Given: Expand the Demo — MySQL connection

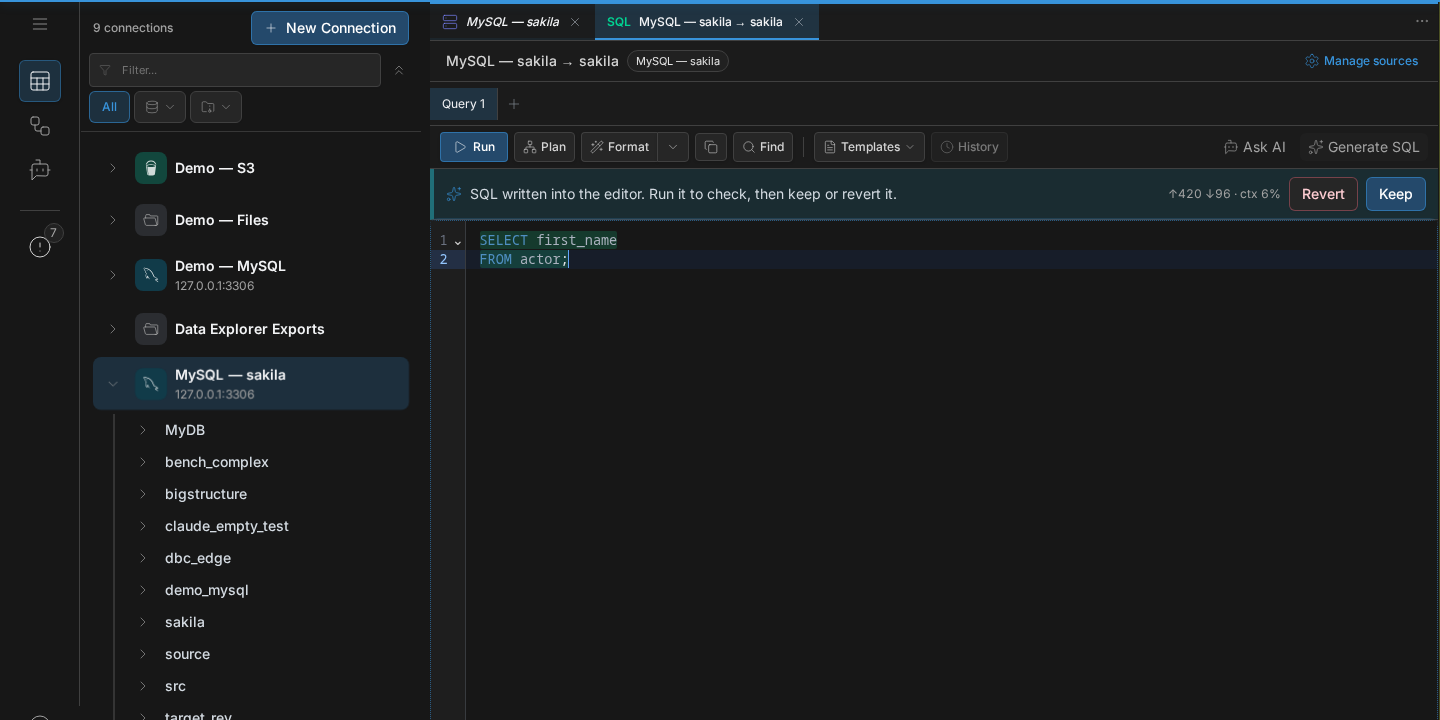Looking at the screenshot, I should coord(113,275).
